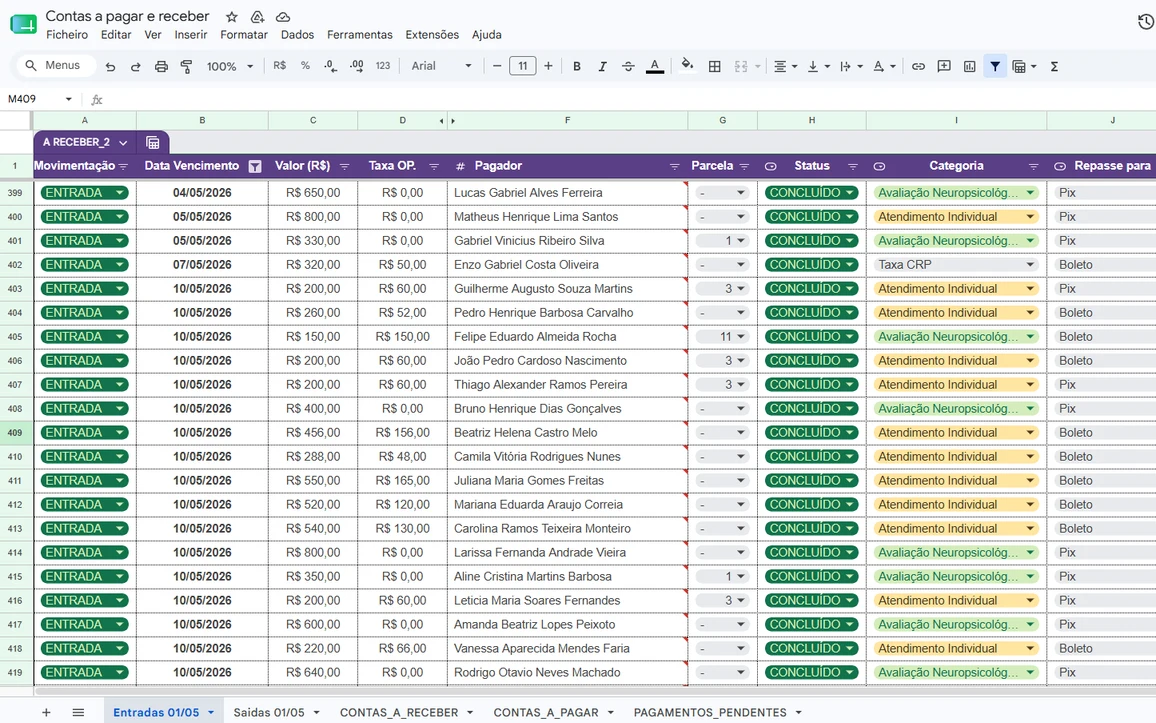This screenshot has height=723, width=1156.
Task: Click the functions sigma icon
Action: pos(1054,66)
